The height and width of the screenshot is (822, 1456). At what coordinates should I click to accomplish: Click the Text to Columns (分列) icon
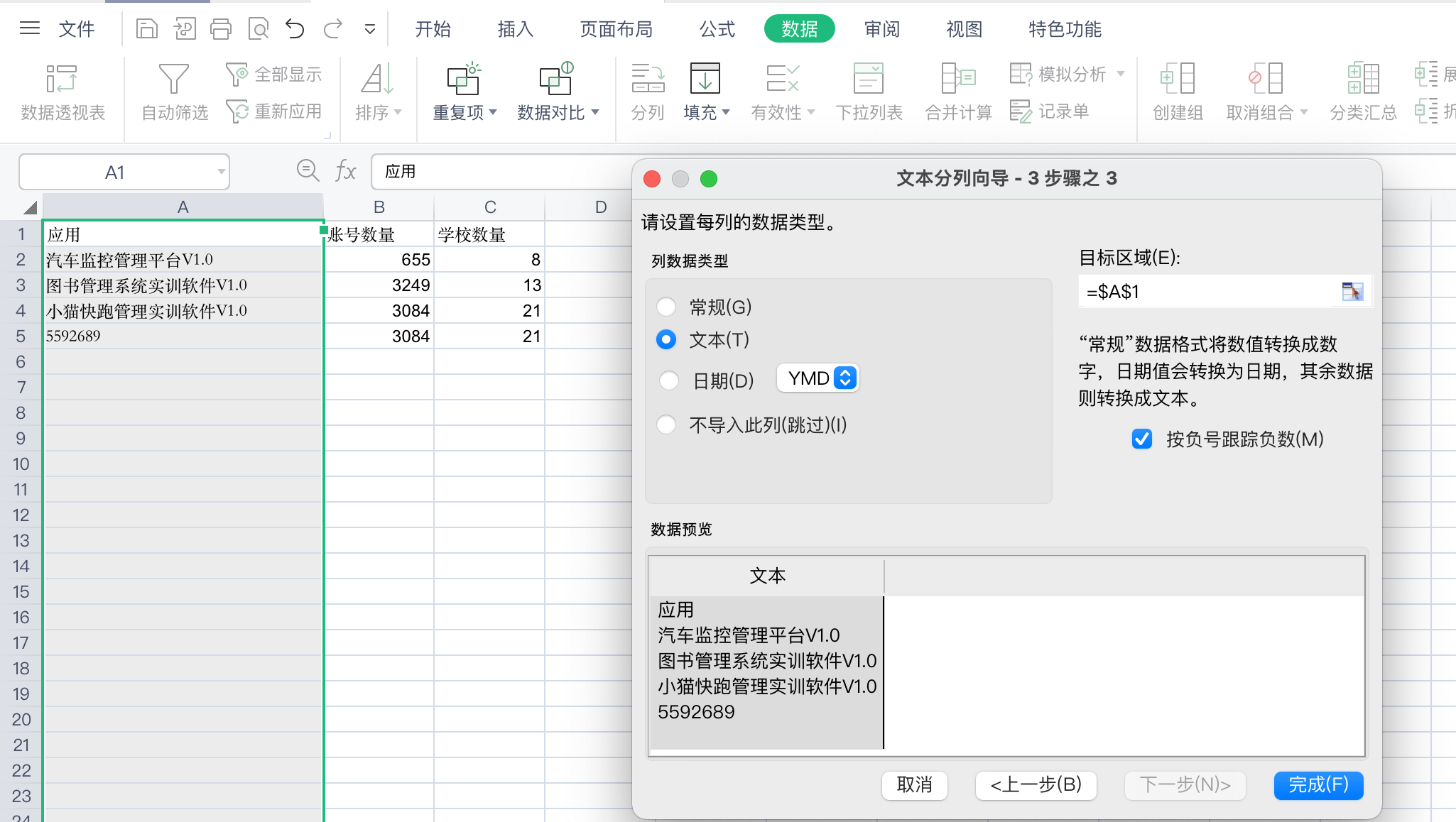[x=648, y=80]
